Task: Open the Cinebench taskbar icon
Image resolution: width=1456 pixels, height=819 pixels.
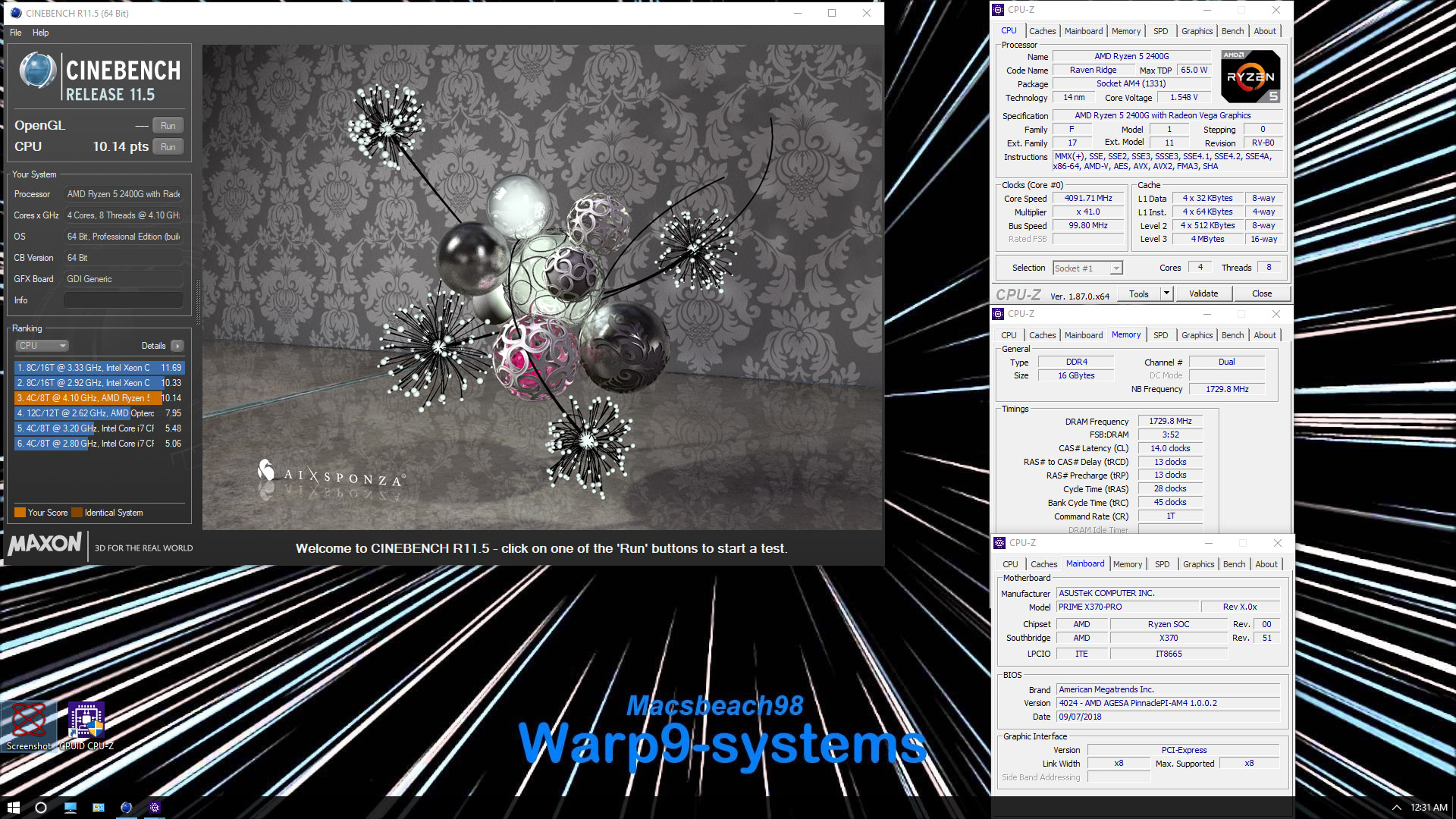Action: pyautogui.click(x=126, y=808)
